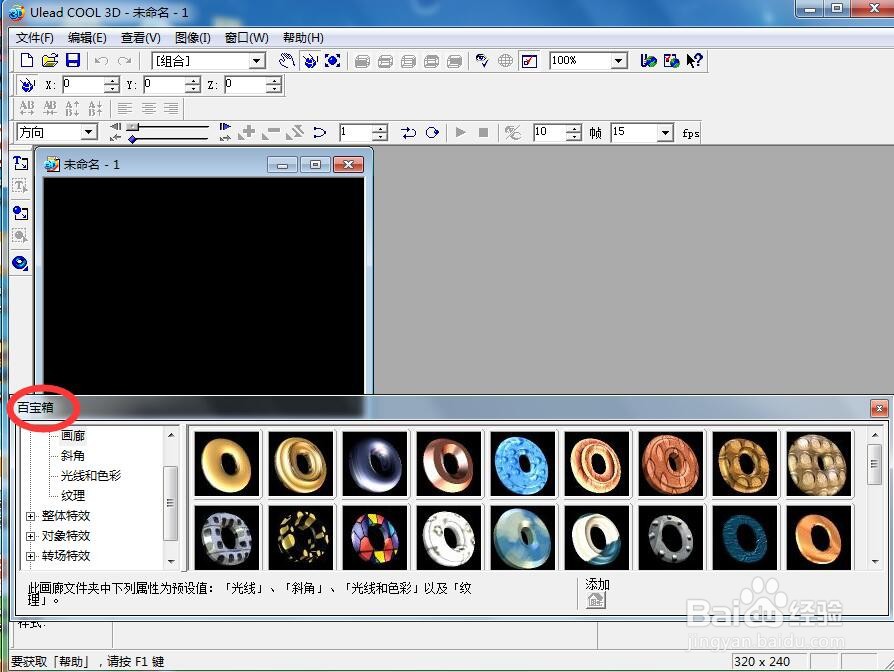Screen dimensions: 894x672
Task: Toggle the checked display quality icon
Action: click(x=529, y=60)
